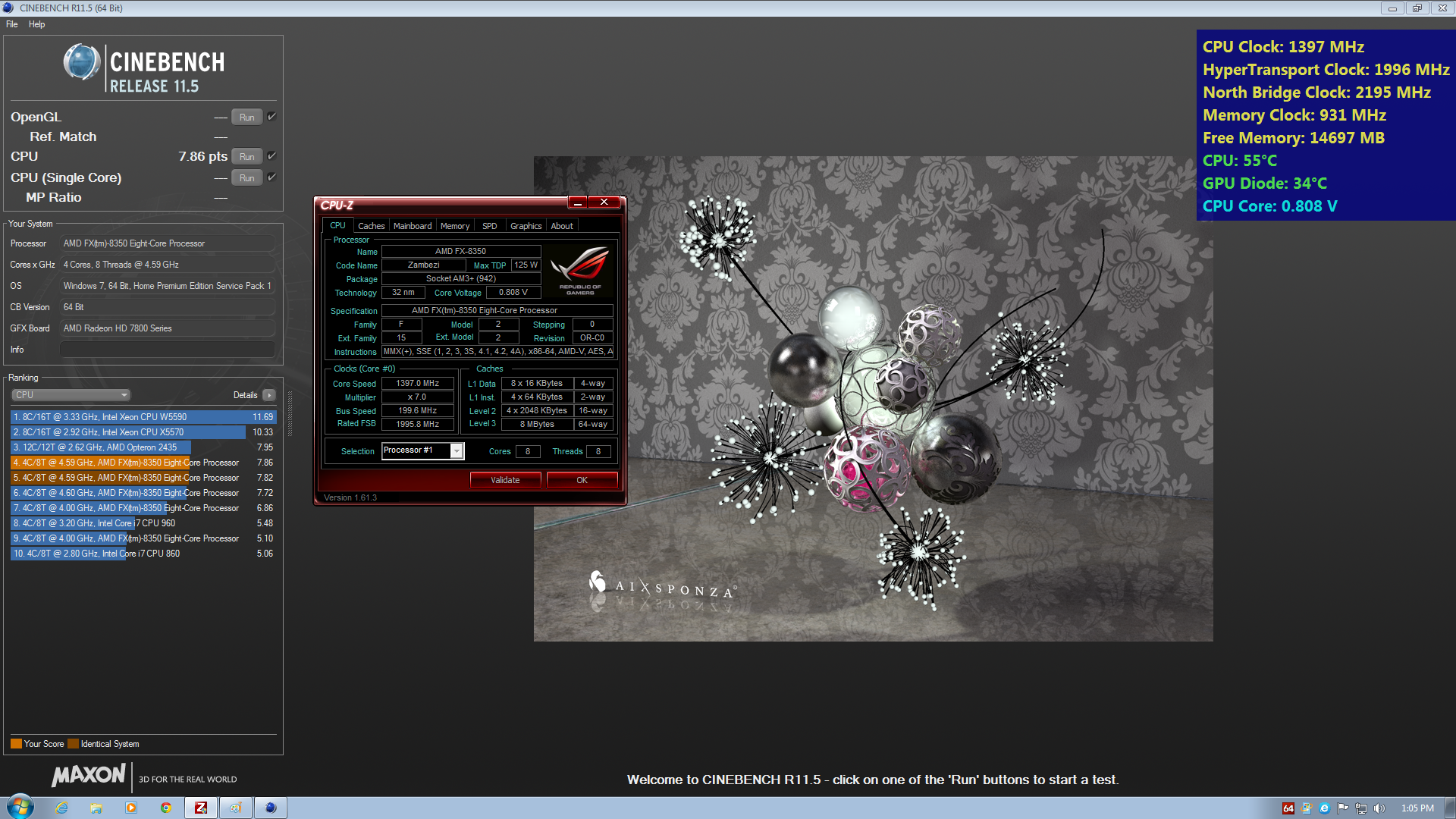
Task: Open the volume speaker tray icon
Action: pyautogui.click(x=1379, y=808)
